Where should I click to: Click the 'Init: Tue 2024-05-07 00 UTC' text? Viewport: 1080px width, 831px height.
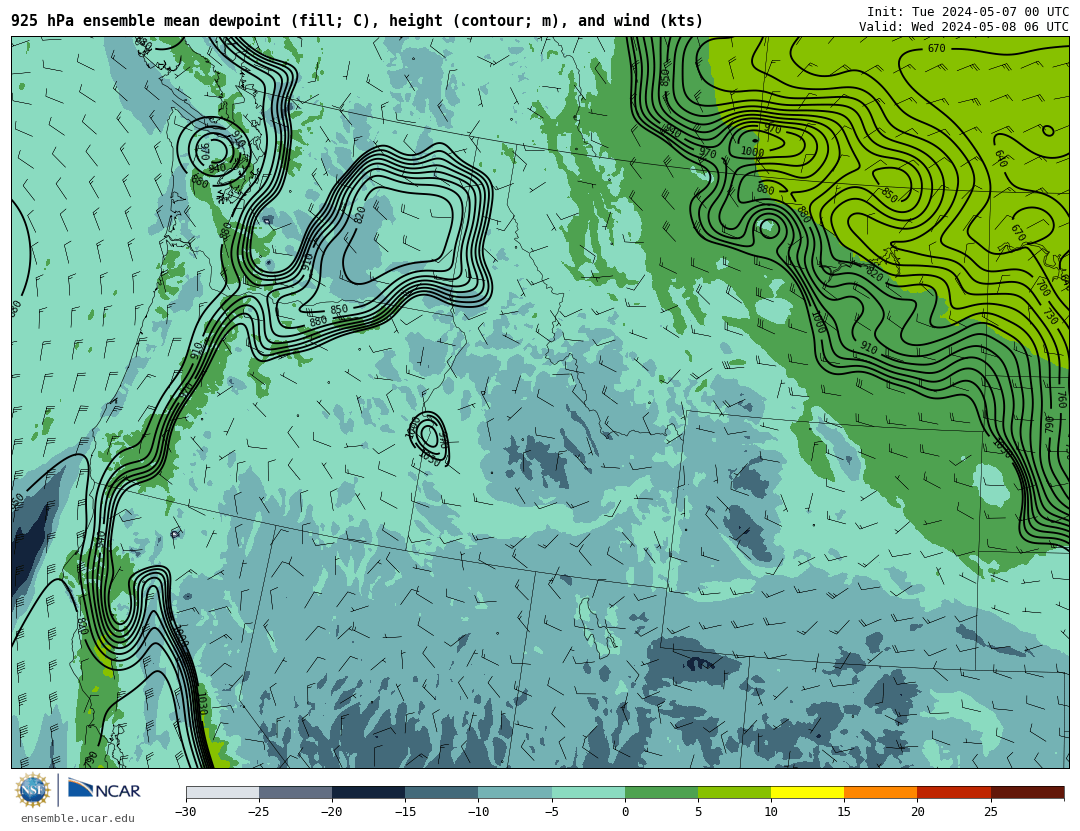(968, 12)
